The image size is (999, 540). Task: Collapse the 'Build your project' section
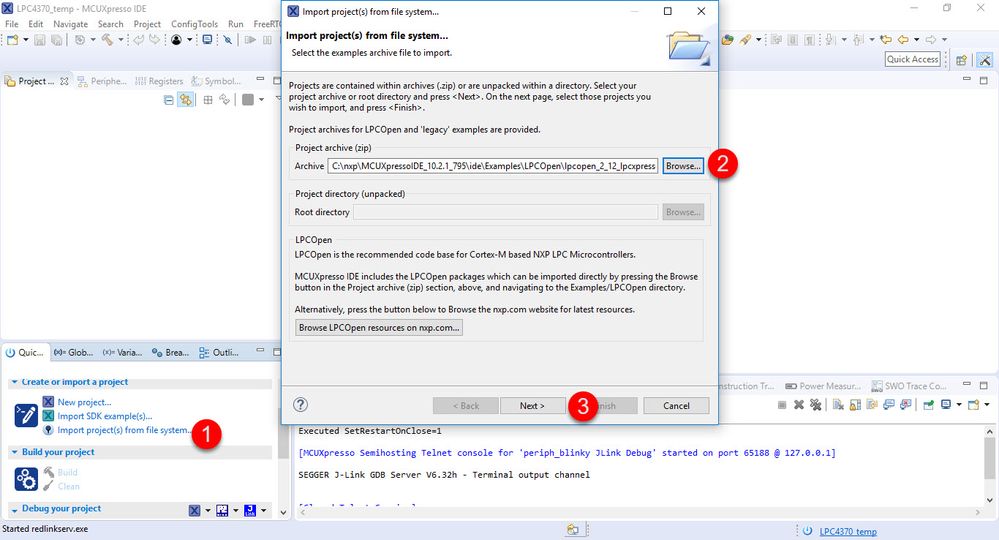[x=14, y=452]
